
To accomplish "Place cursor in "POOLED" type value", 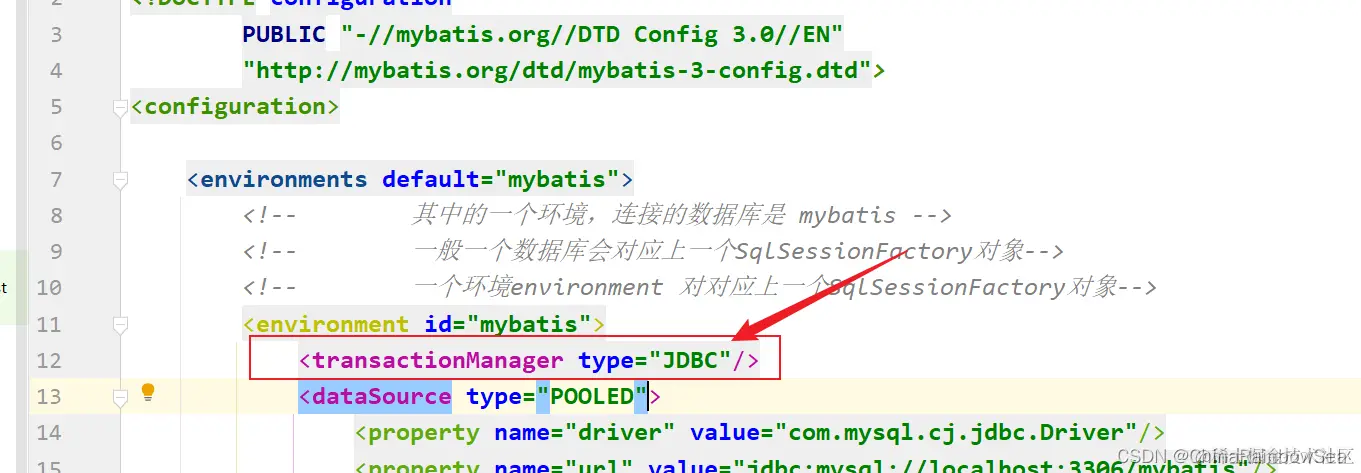I will coord(593,396).
